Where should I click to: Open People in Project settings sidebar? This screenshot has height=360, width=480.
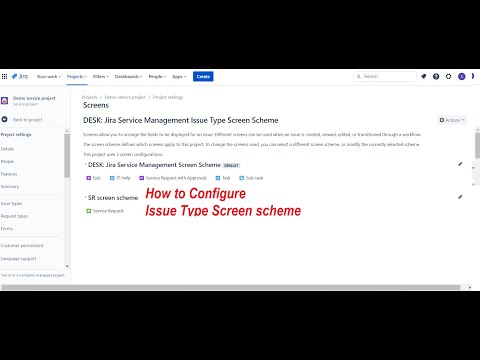pos(7,161)
